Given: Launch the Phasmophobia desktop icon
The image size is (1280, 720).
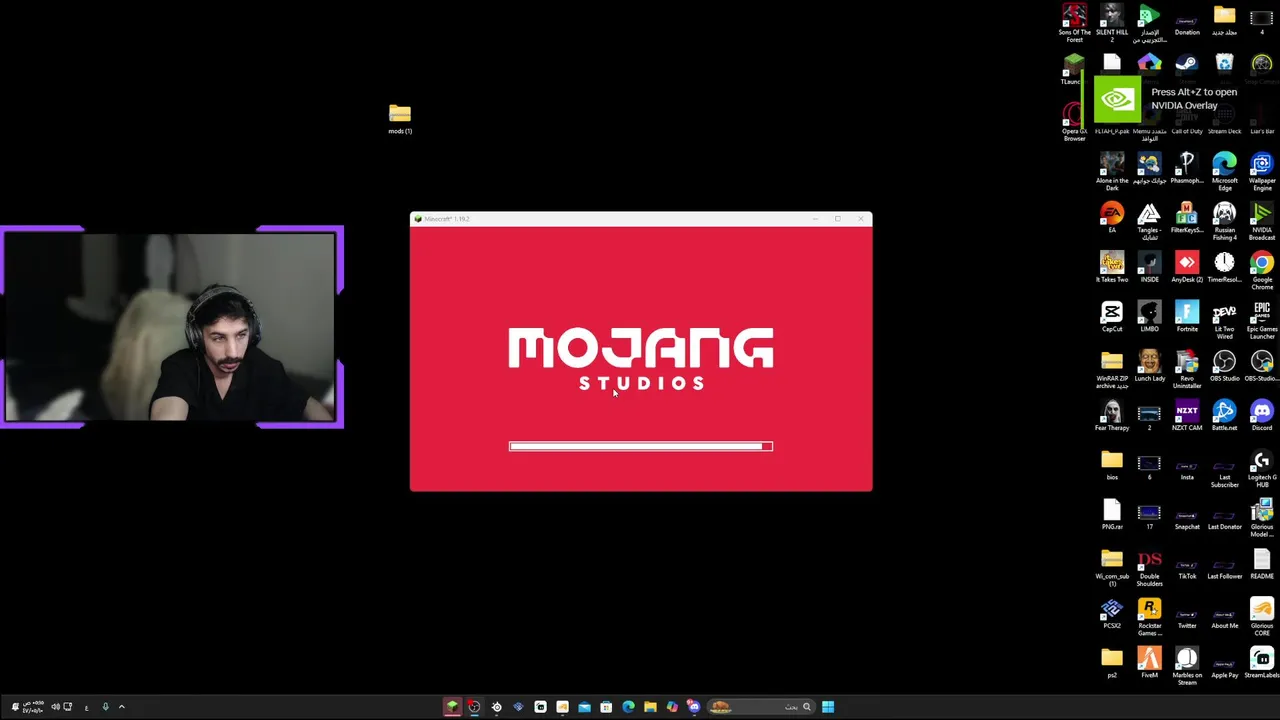Looking at the screenshot, I should click(1187, 168).
